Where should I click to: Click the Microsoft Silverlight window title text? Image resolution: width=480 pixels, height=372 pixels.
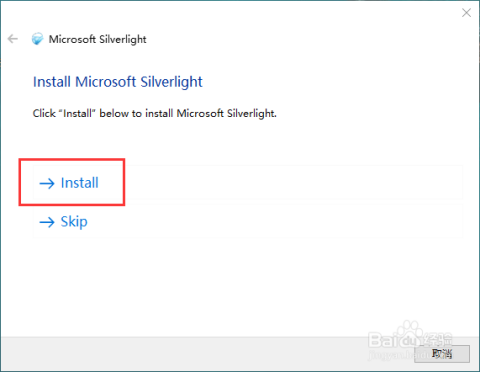click(x=97, y=39)
